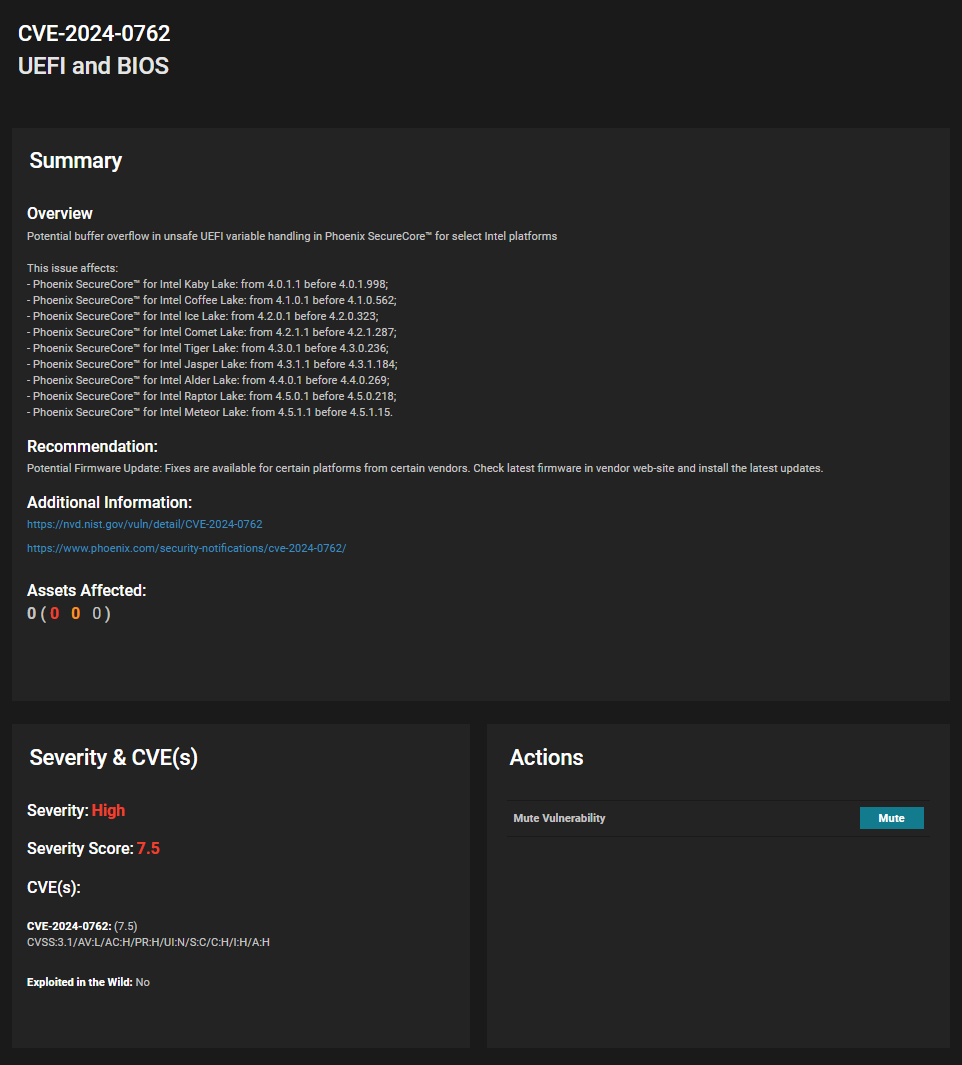
Task: Click the Severity & CVE(s) panel heading
Action: [114, 758]
